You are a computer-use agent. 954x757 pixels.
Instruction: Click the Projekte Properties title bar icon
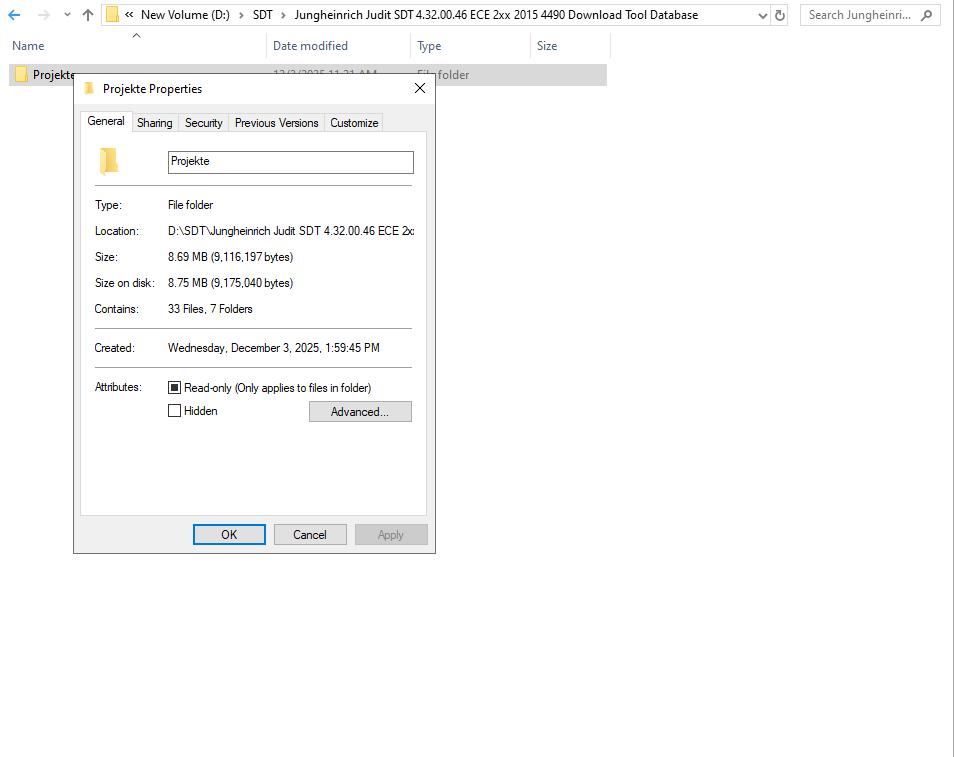coord(89,88)
